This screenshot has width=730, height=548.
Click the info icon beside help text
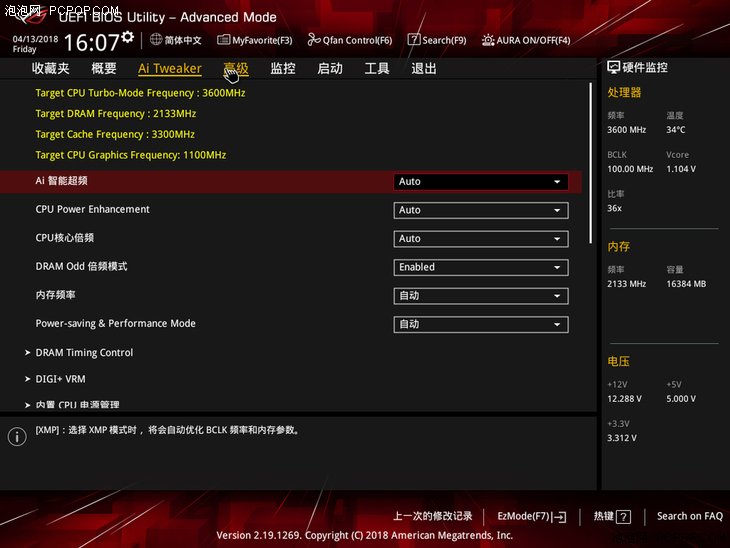17,437
